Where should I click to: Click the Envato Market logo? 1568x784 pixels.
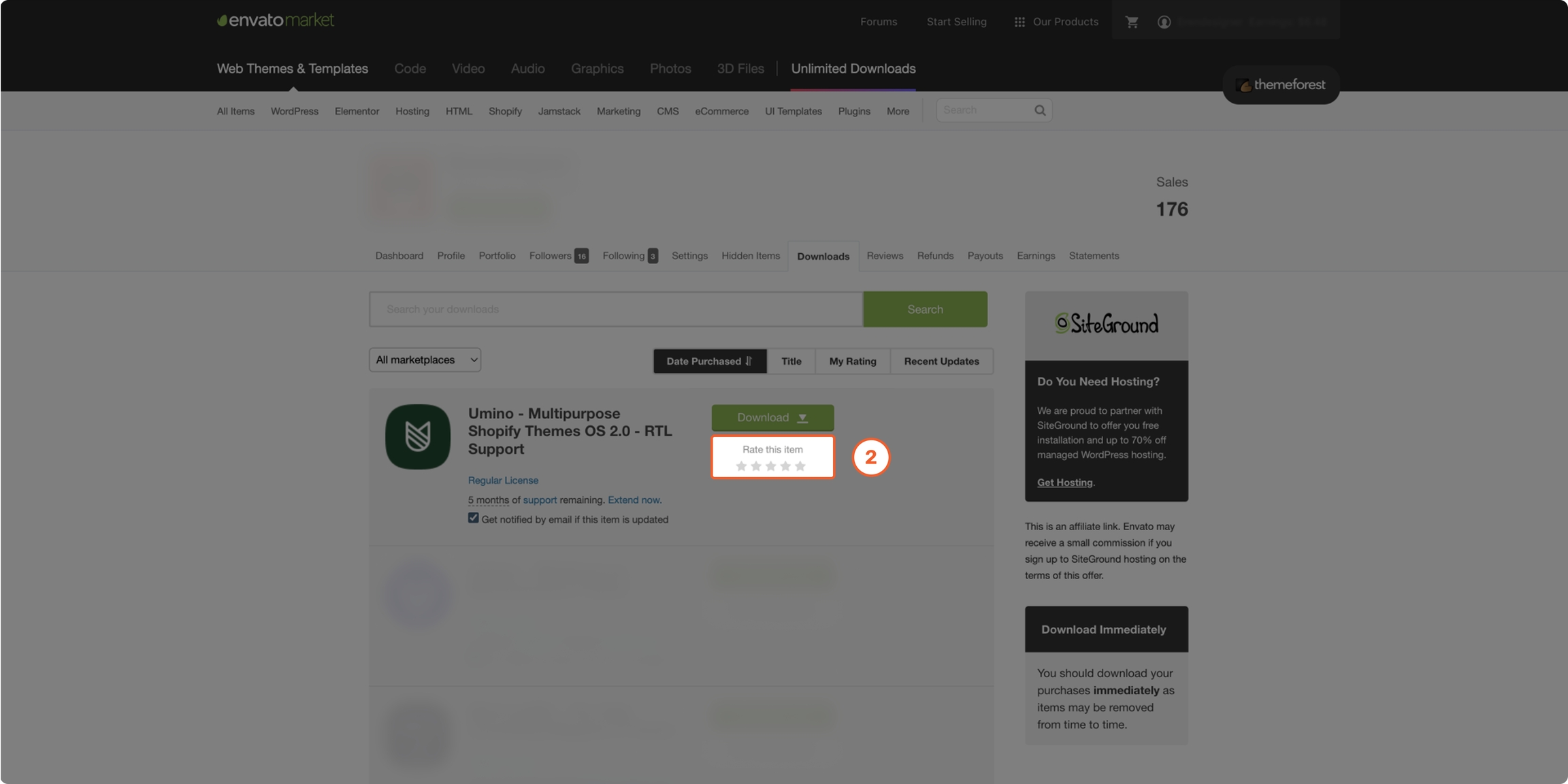275,20
